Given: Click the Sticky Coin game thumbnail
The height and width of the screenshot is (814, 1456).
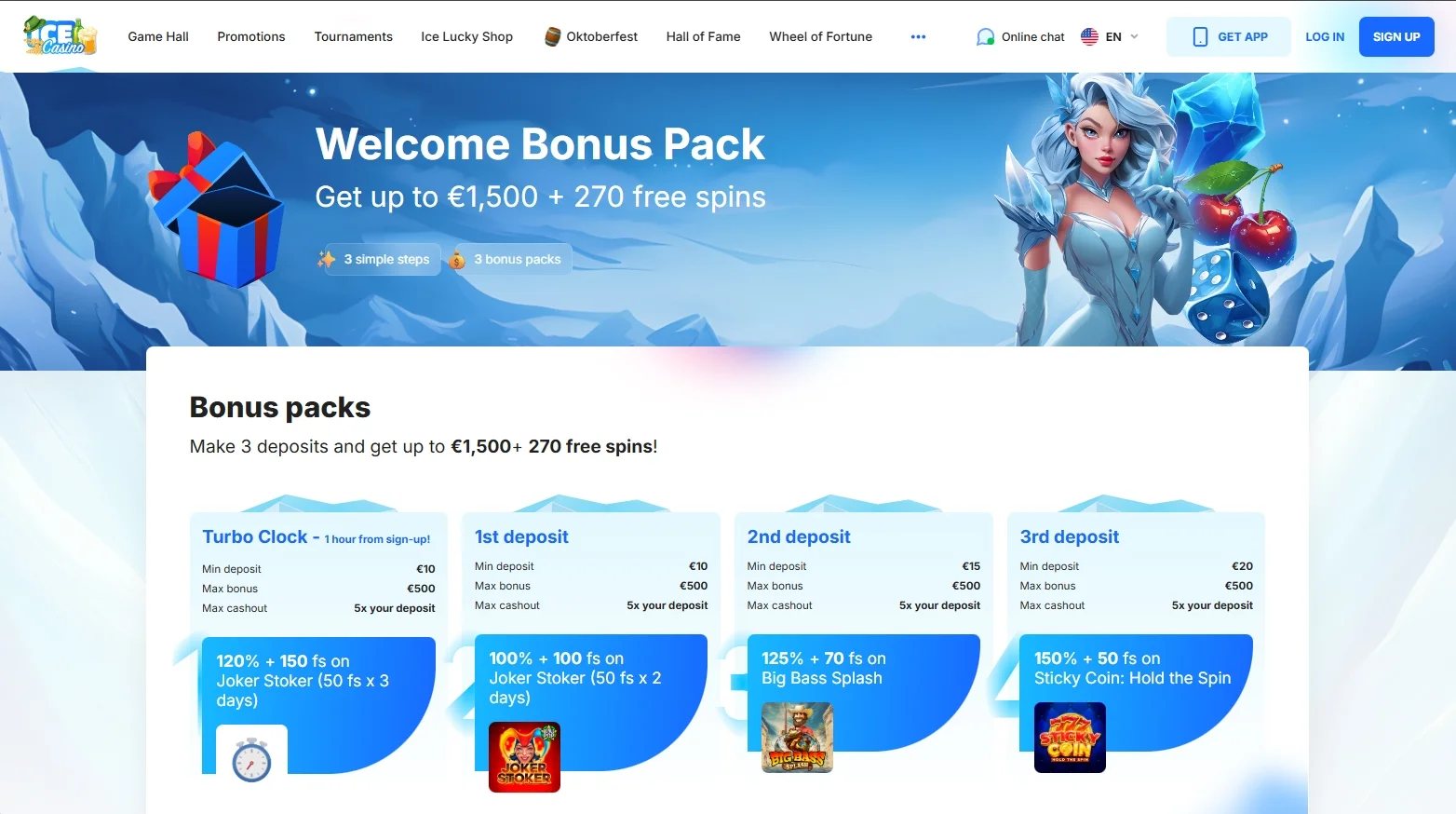Looking at the screenshot, I should tap(1070, 738).
